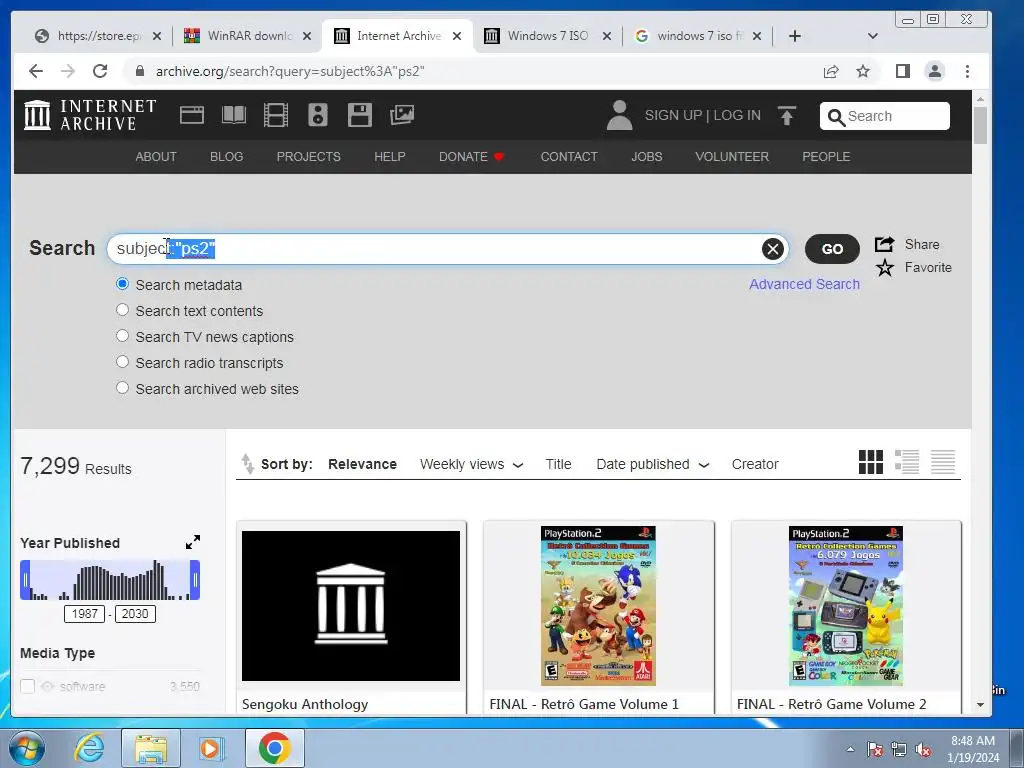Click the Upload arrow icon
The image size is (1024, 768).
tap(787, 116)
